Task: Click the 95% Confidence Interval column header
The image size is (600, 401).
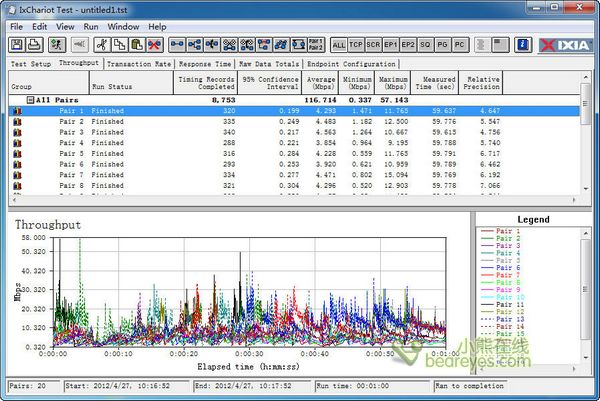Action: (270, 83)
